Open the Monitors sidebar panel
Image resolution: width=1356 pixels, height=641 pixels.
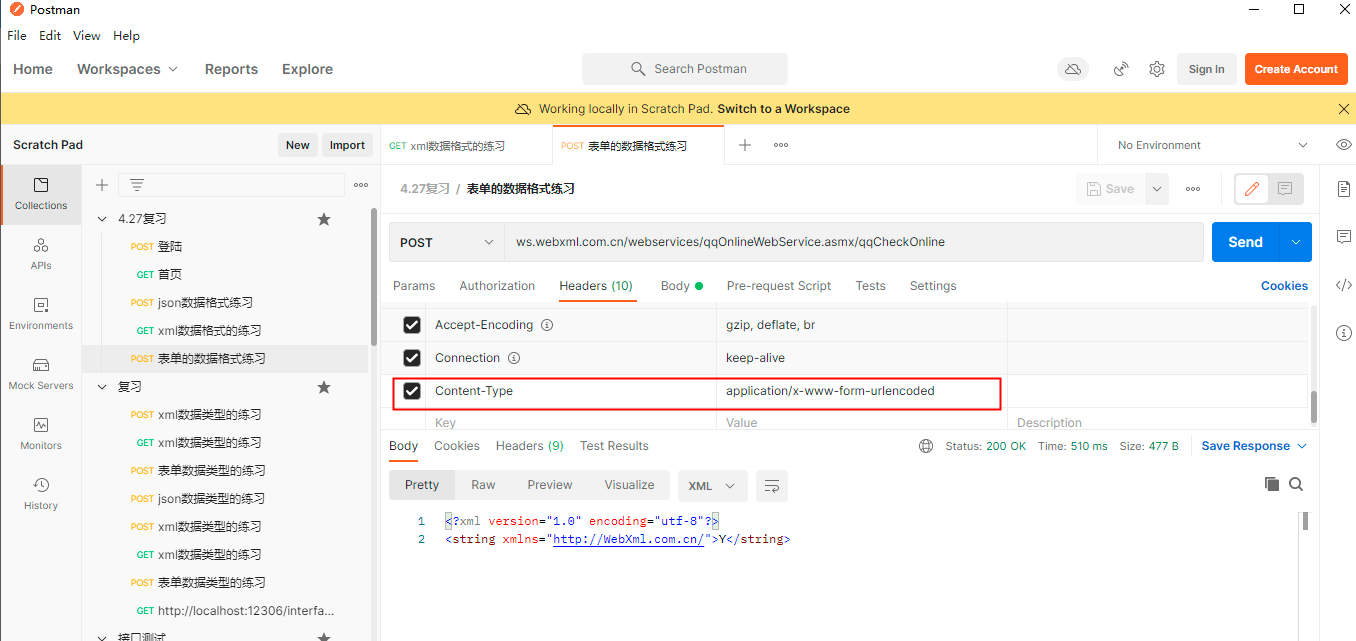pos(41,434)
